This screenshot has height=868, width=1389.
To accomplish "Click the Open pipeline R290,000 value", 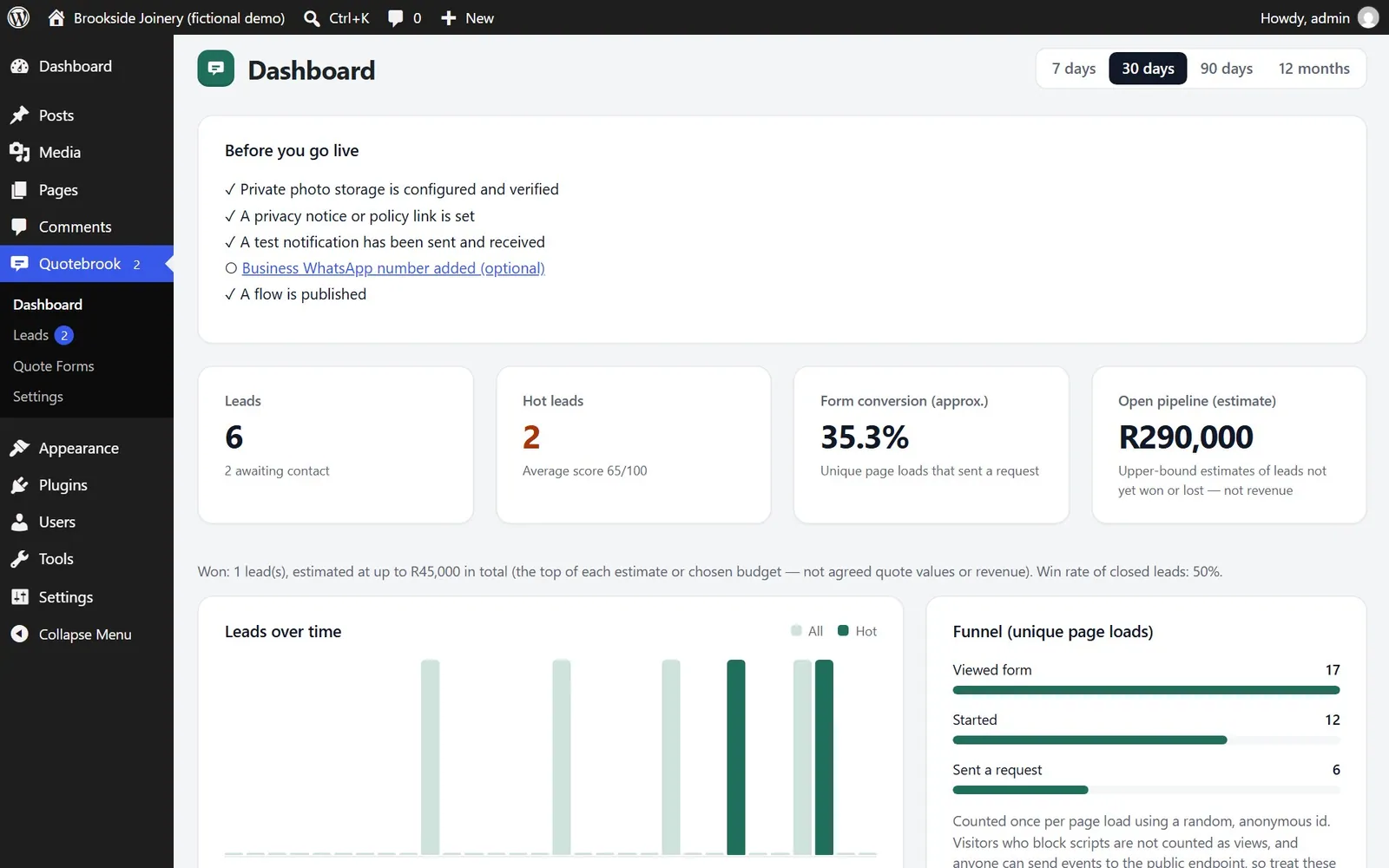I will 1186,437.
